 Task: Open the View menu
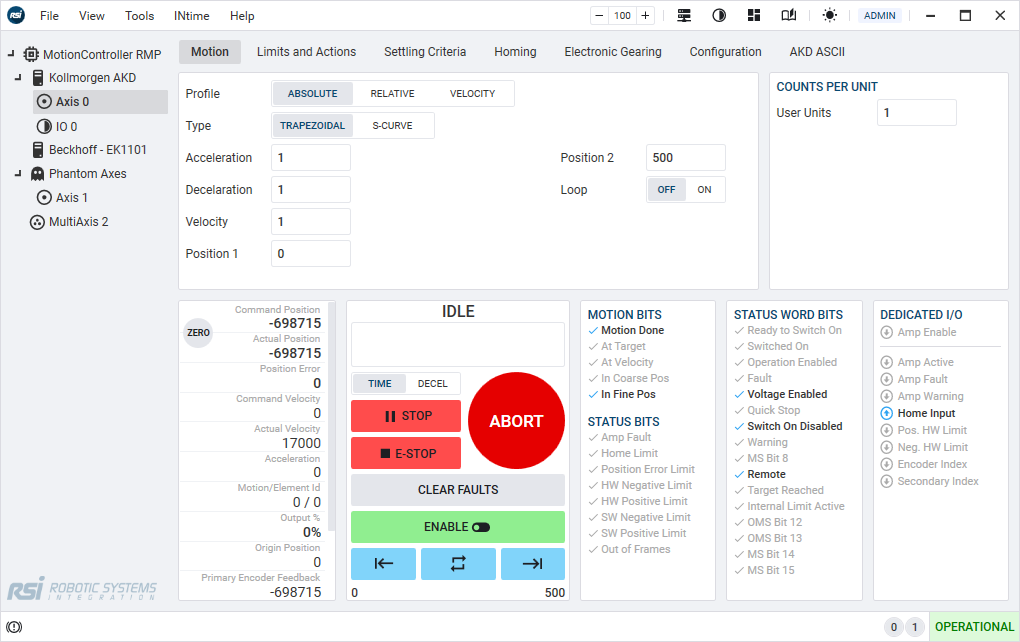coord(92,16)
